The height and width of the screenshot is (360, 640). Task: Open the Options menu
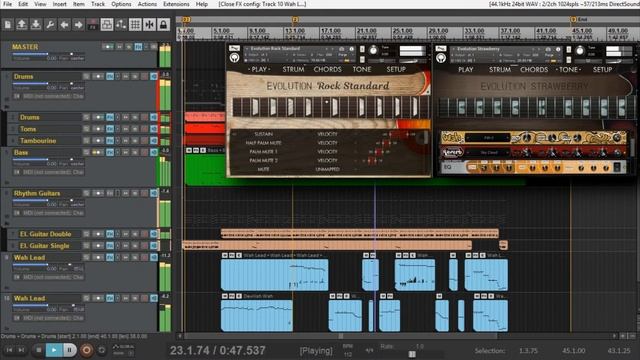[x=121, y=4]
